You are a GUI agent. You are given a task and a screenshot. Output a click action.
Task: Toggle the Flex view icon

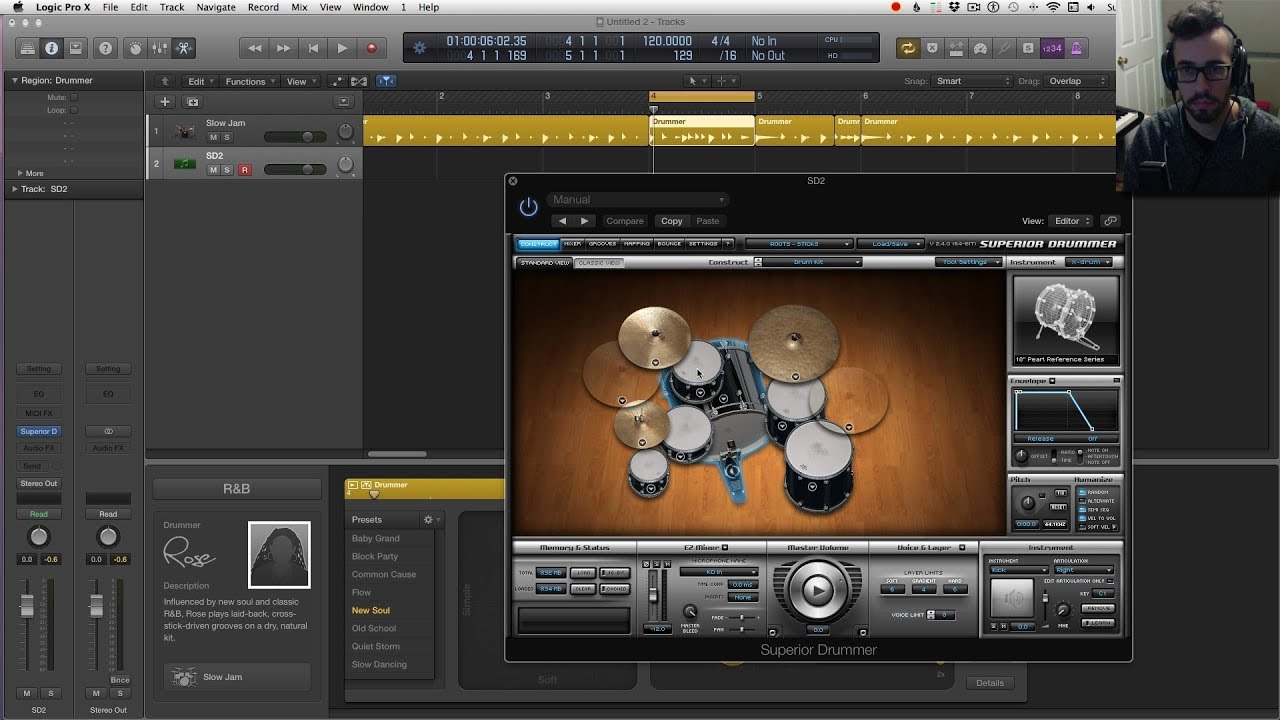359,82
